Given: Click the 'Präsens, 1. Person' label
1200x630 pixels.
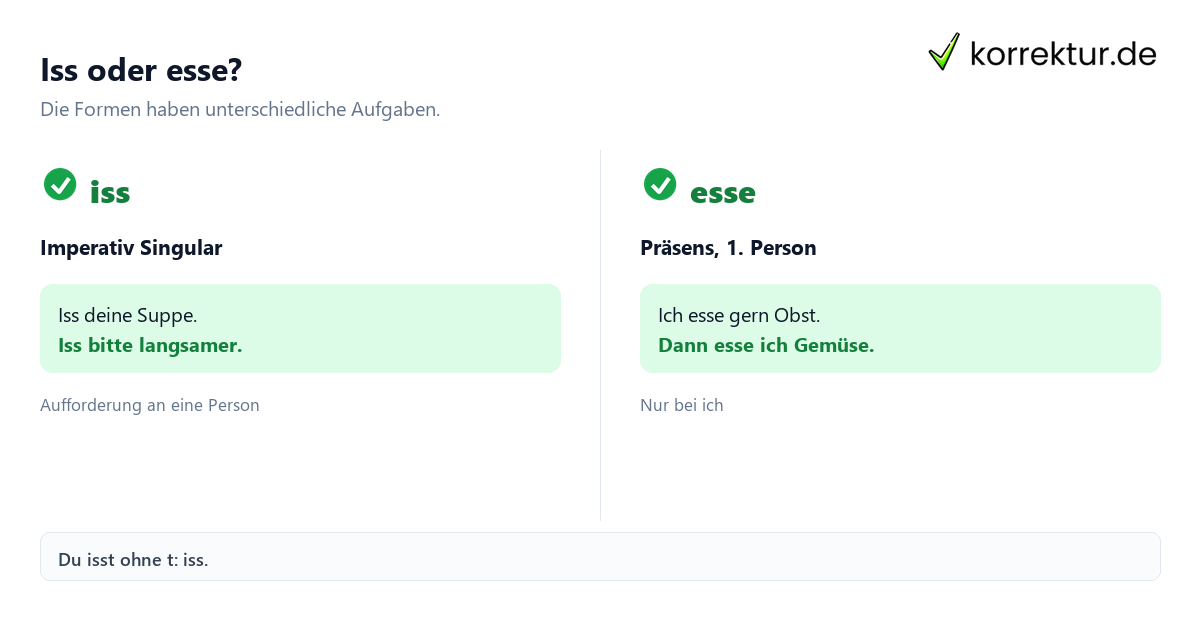Looking at the screenshot, I should coord(728,248).
